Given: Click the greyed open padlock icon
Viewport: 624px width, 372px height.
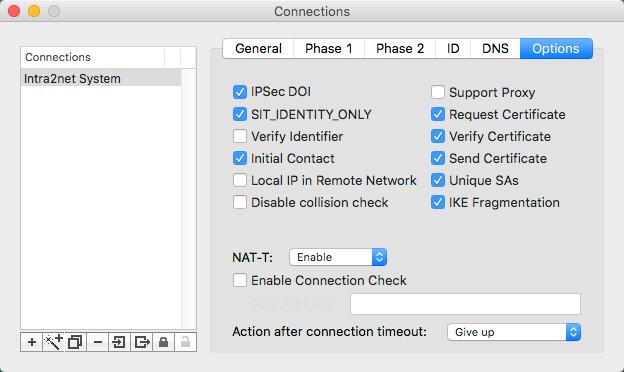Looking at the screenshot, I should click(x=185, y=342).
